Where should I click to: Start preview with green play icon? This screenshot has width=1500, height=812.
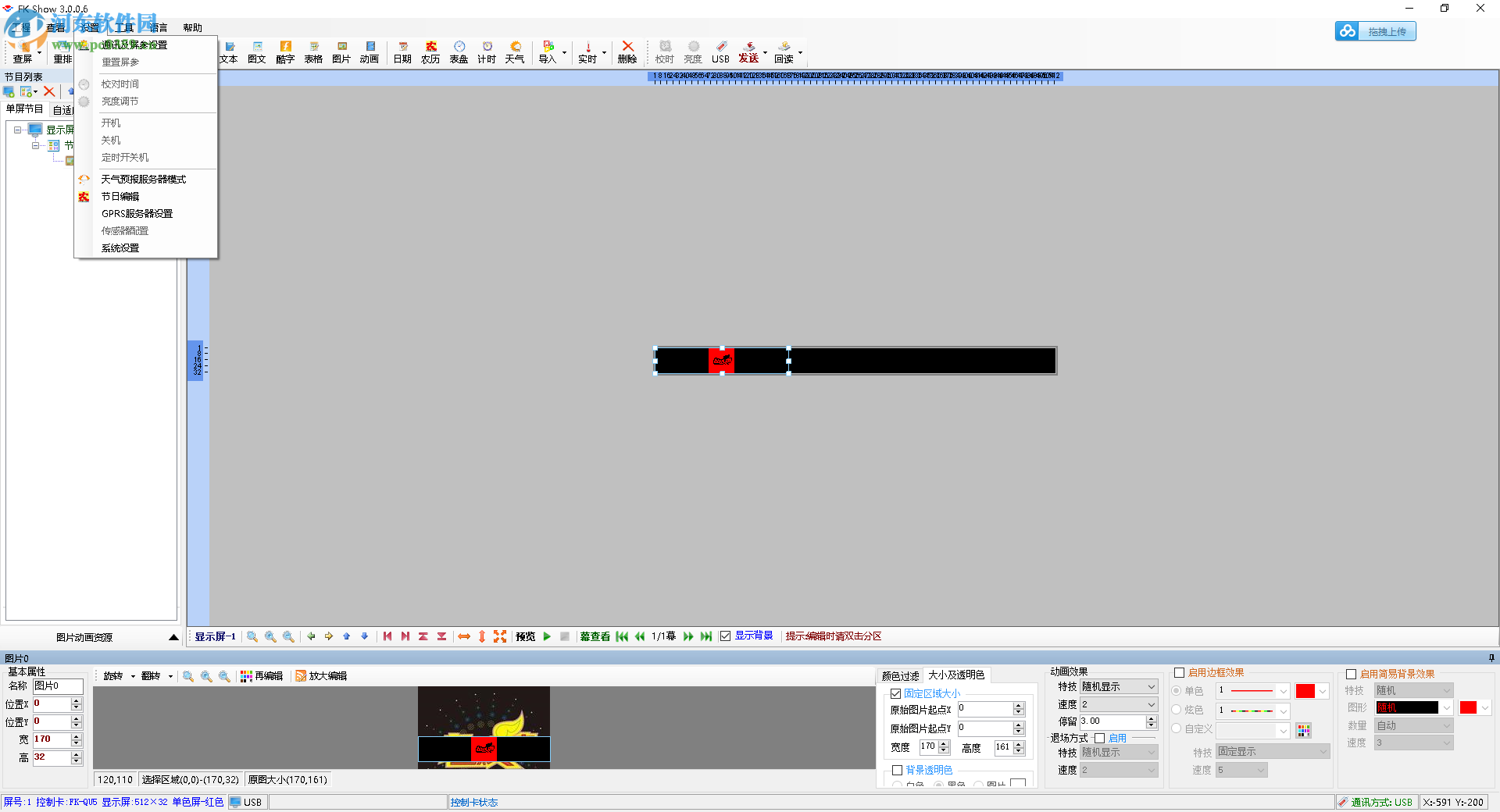pos(547,636)
